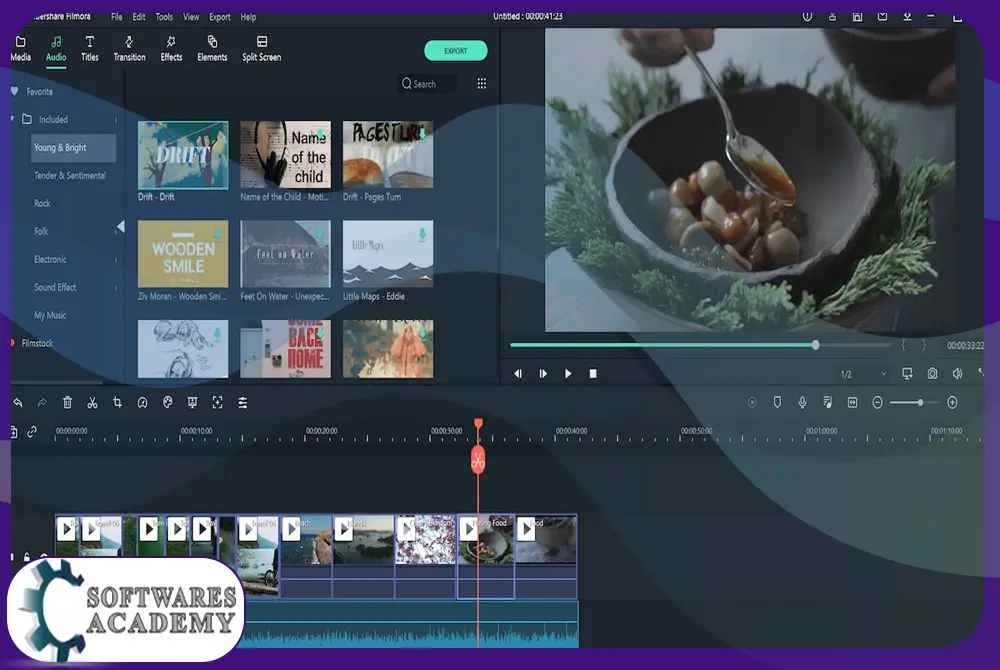Select the Elements tab
Viewport: 1000px width, 670px height.
212,49
